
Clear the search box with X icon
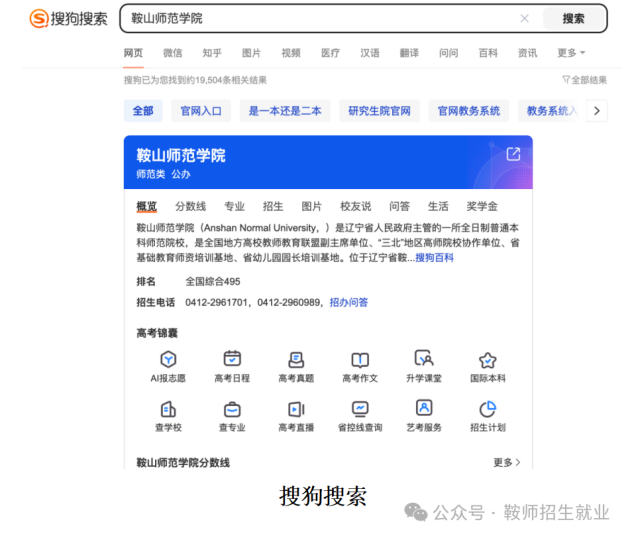coord(524,18)
